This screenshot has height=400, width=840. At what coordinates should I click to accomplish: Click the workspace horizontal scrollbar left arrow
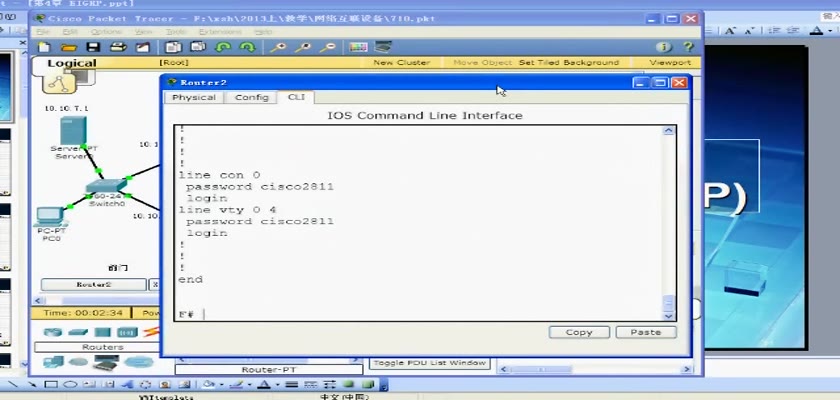pos(38,300)
